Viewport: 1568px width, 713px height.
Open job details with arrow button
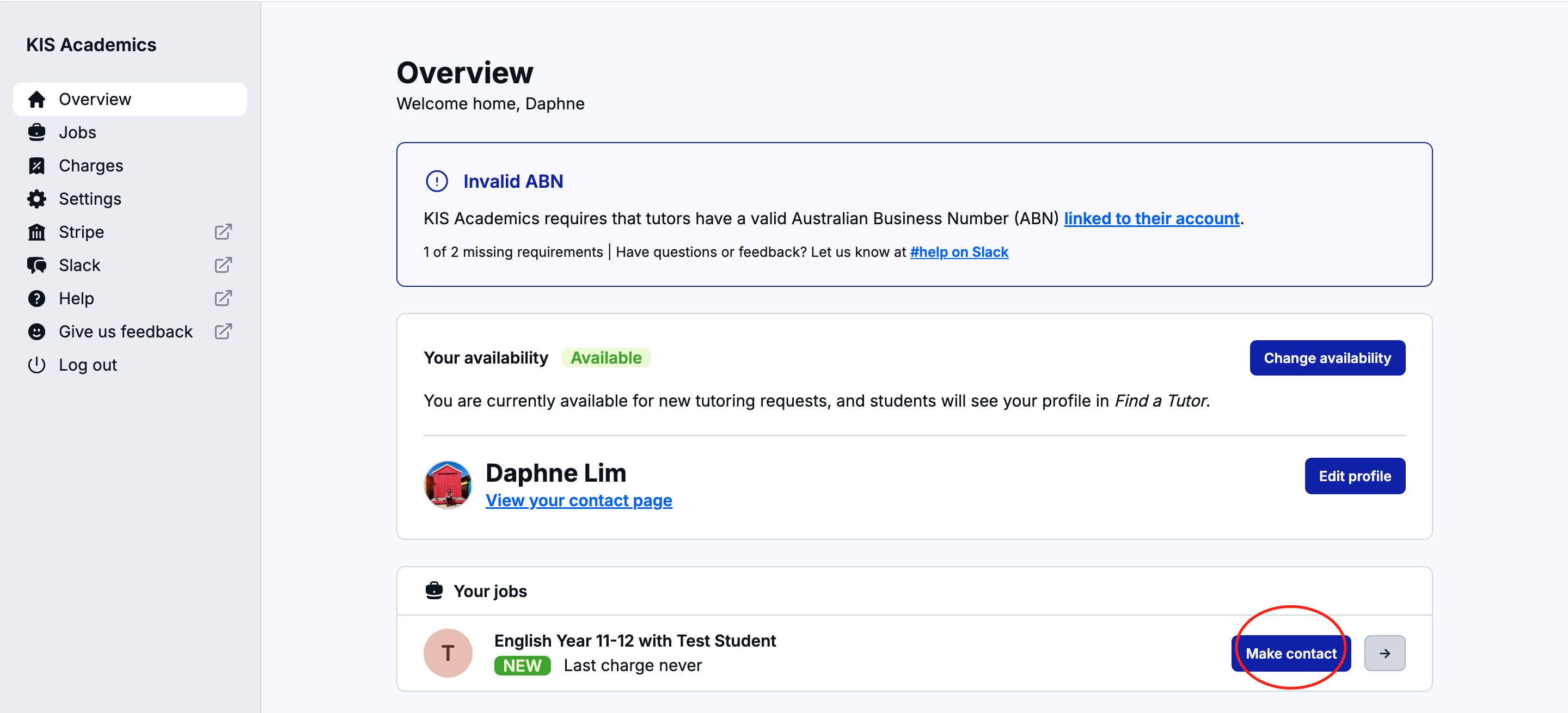(x=1384, y=653)
